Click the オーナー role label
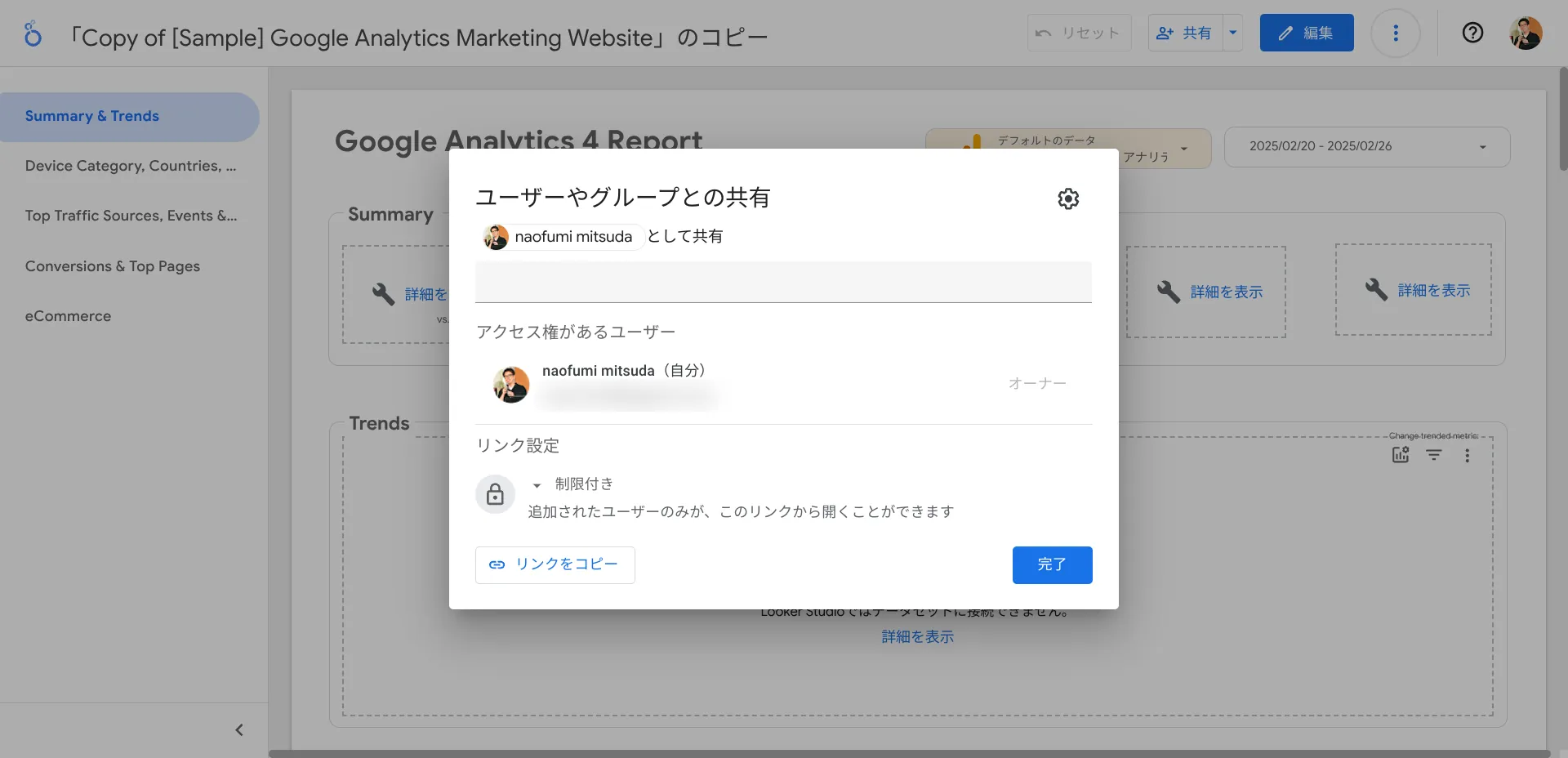1568x758 pixels. click(1037, 383)
